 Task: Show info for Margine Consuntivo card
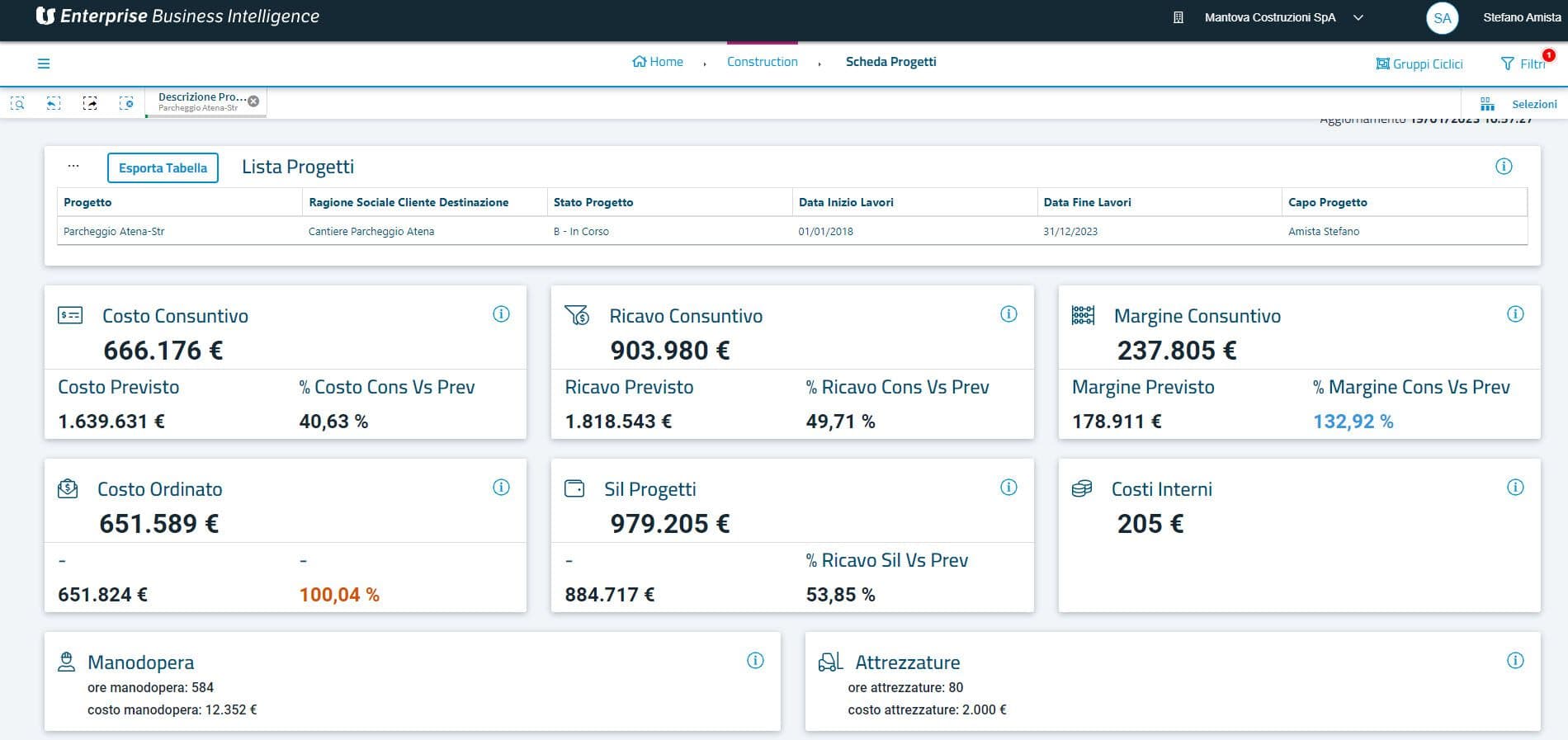coord(1515,314)
